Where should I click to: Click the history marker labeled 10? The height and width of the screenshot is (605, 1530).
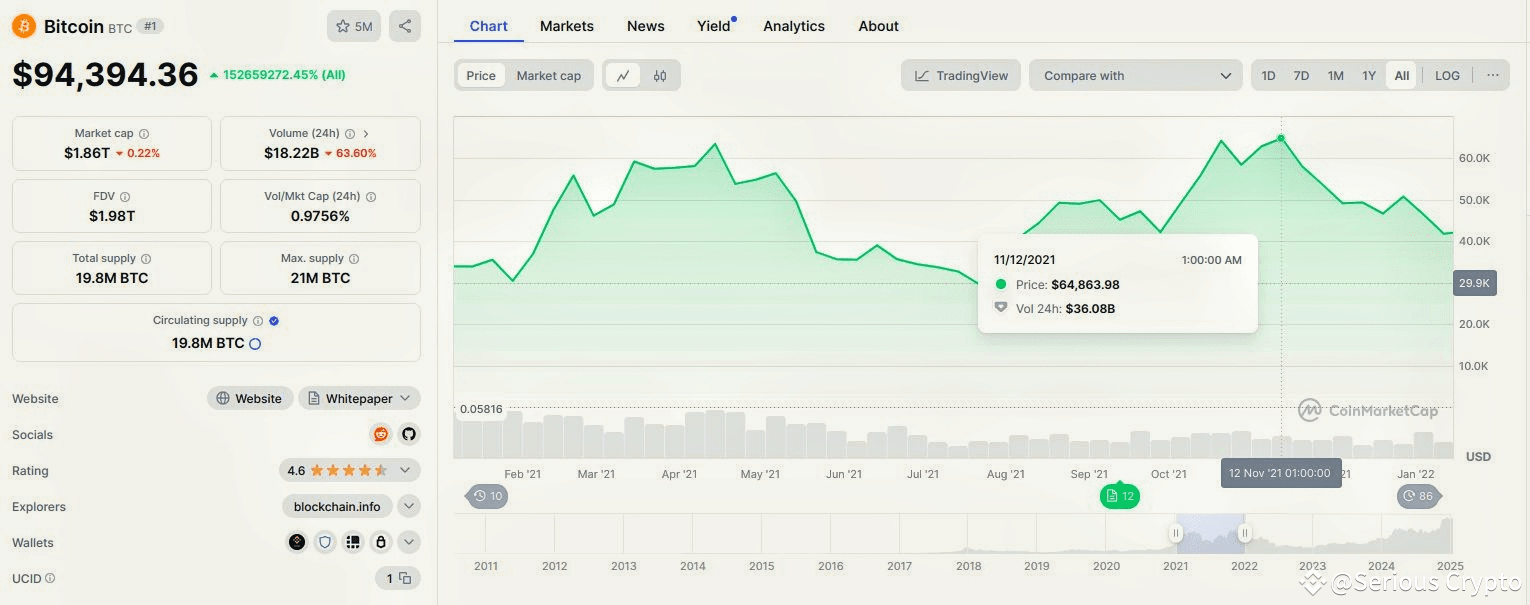pyautogui.click(x=487, y=496)
